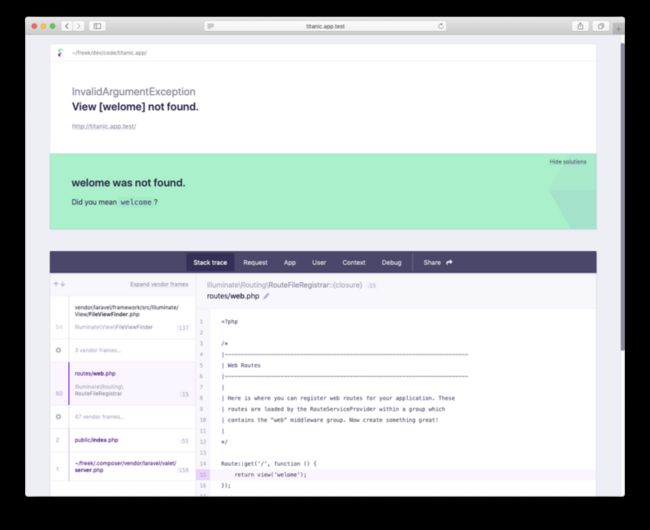Reload page with refresh icon
The height and width of the screenshot is (530, 650).
pos(441,26)
